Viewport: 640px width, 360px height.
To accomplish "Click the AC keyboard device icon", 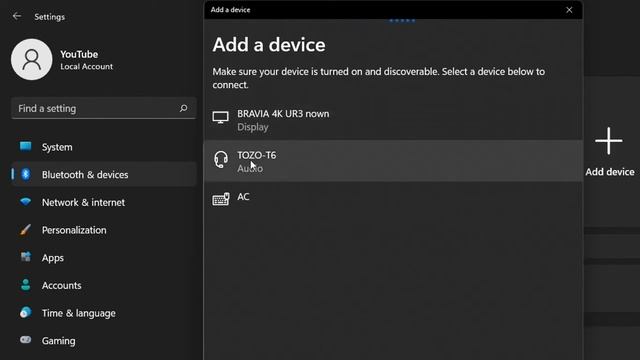I will click(x=221, y=199).
